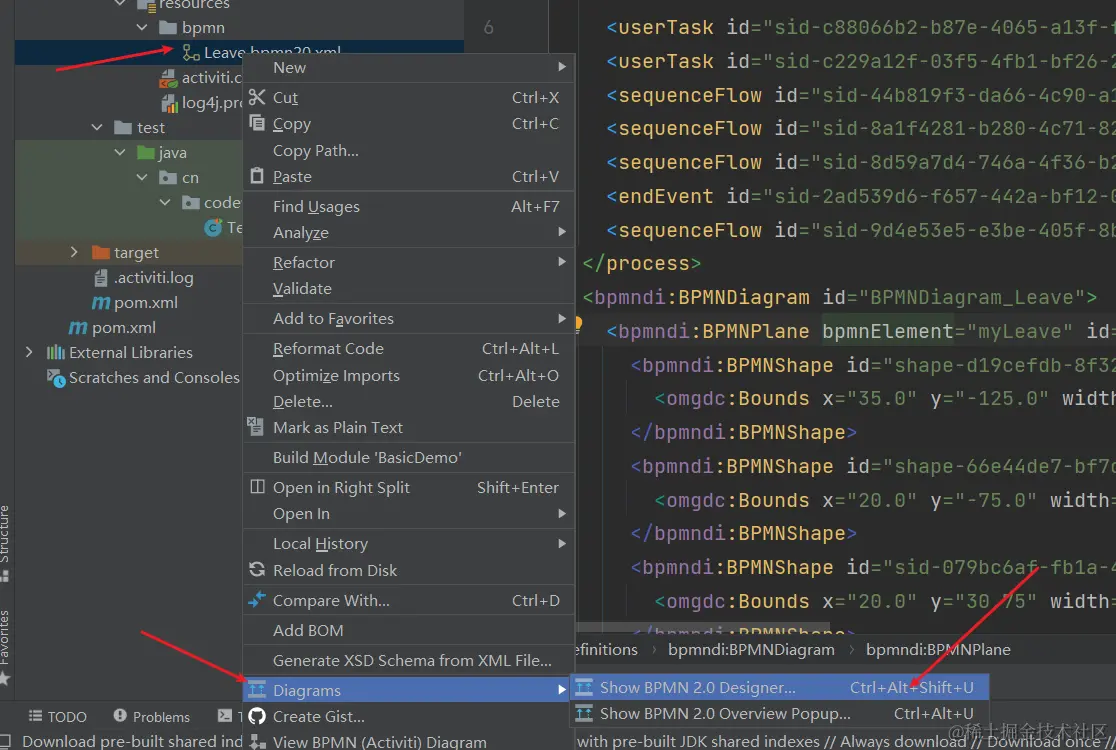The height and width of the screenshot is (750, 1116).
Task: Click line number 6 in gutter
Action: pyautogui.click(x=488, y=27)
